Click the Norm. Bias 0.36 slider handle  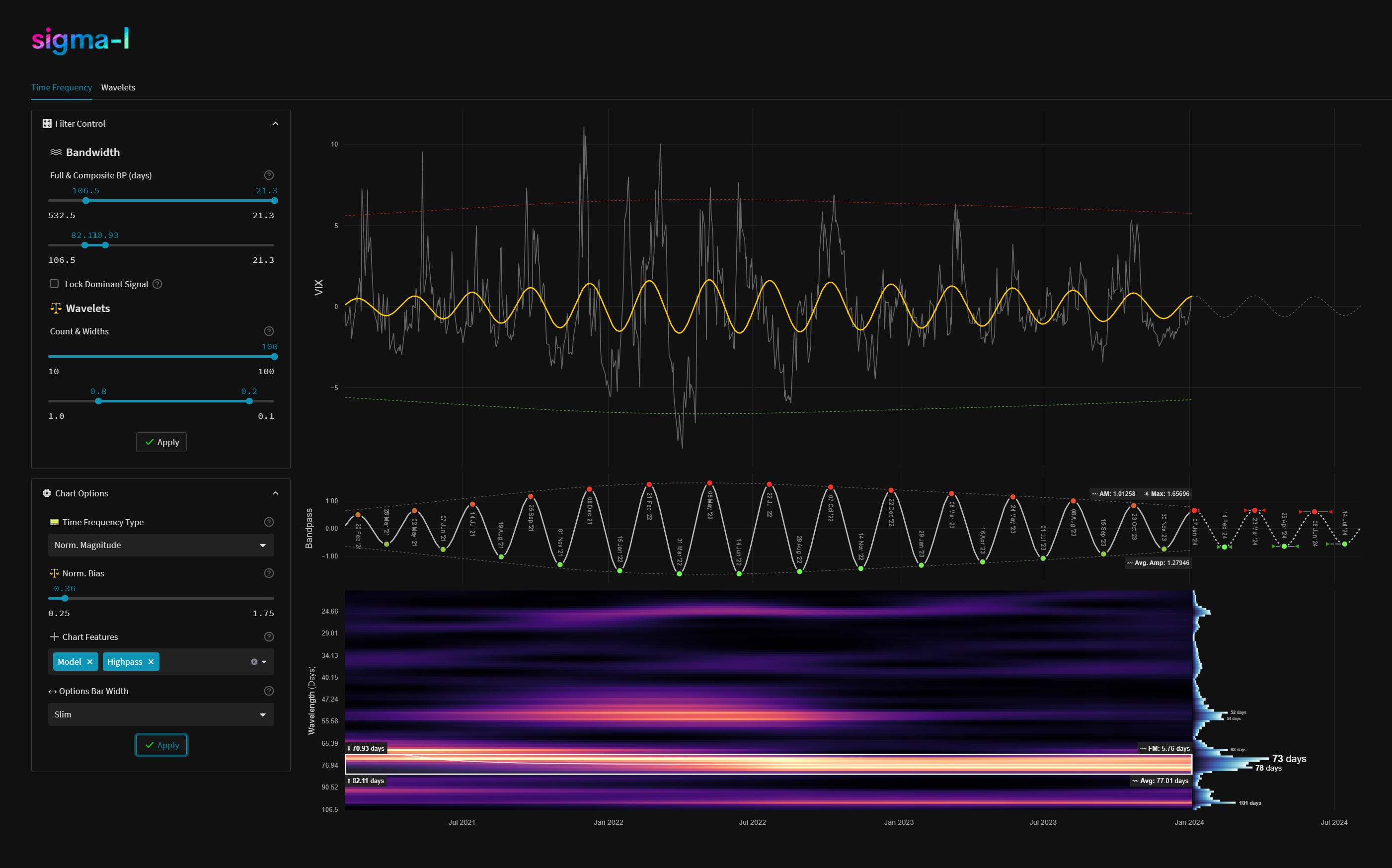65,598
